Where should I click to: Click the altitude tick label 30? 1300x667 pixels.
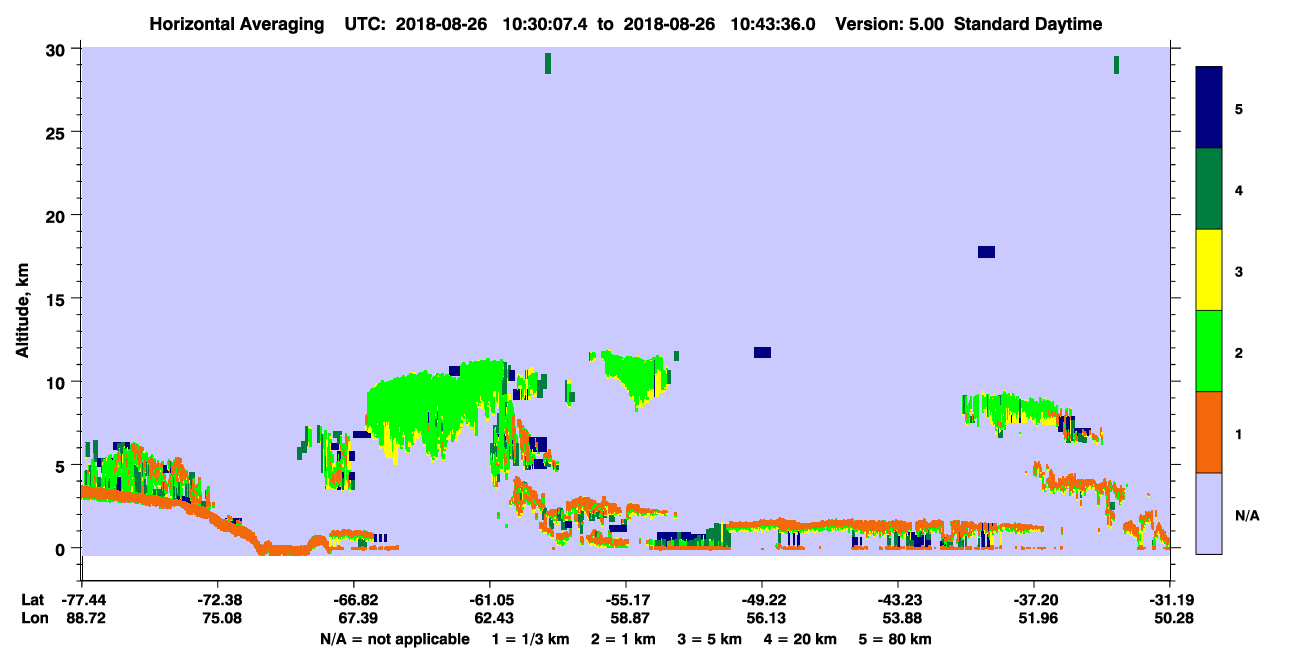(x=58, y=49)
